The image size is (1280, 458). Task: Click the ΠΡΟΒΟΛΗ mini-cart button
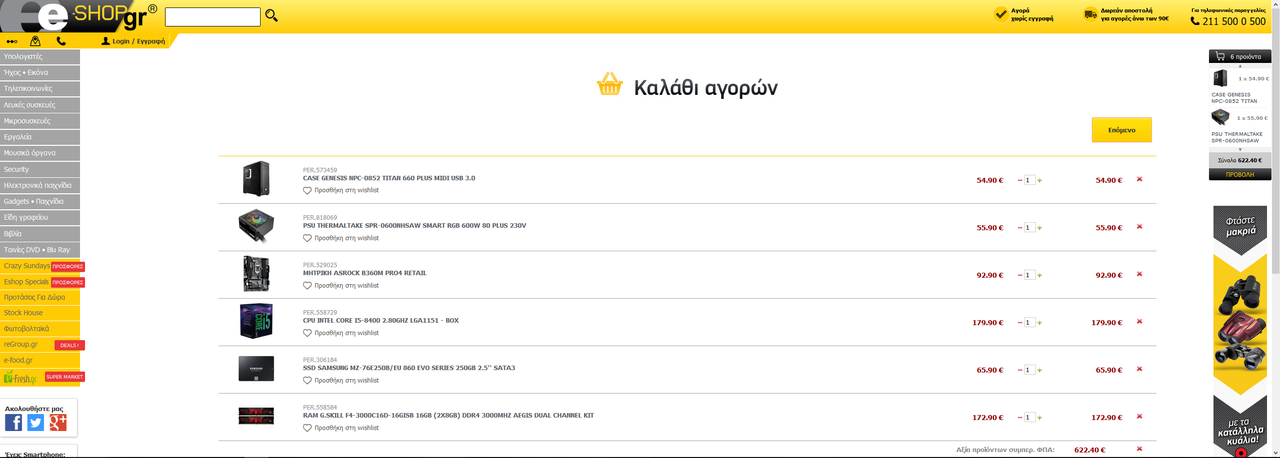(1239, 174)
